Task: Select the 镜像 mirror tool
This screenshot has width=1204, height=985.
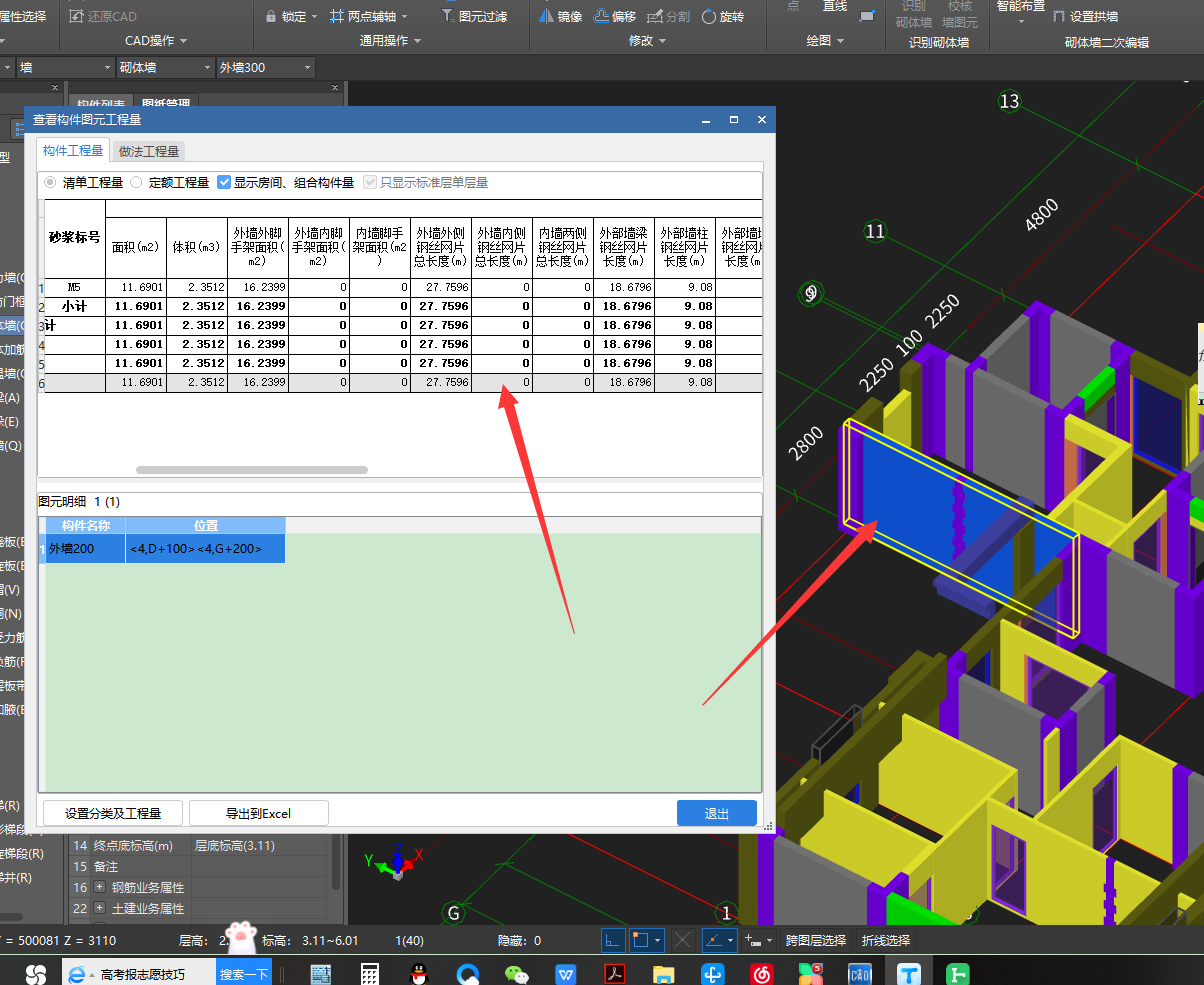Action: coord(562,16)
